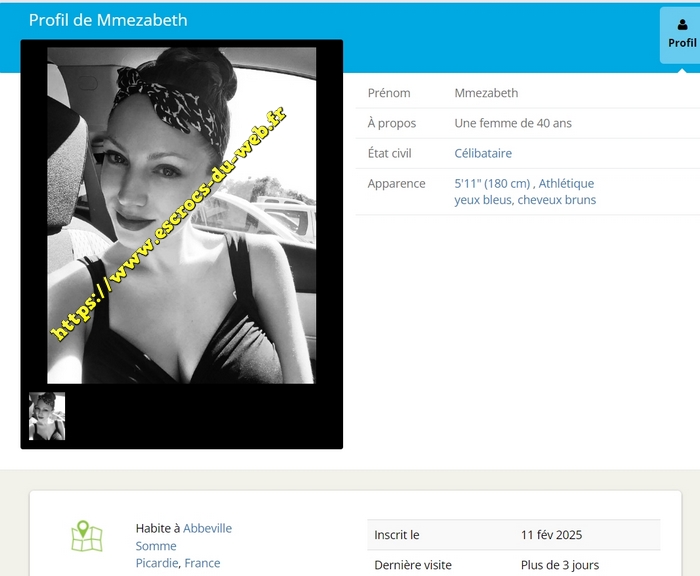Click the 'Inscrit le' row label
Viewport: 700px width, 576px height.
[397, 535]
